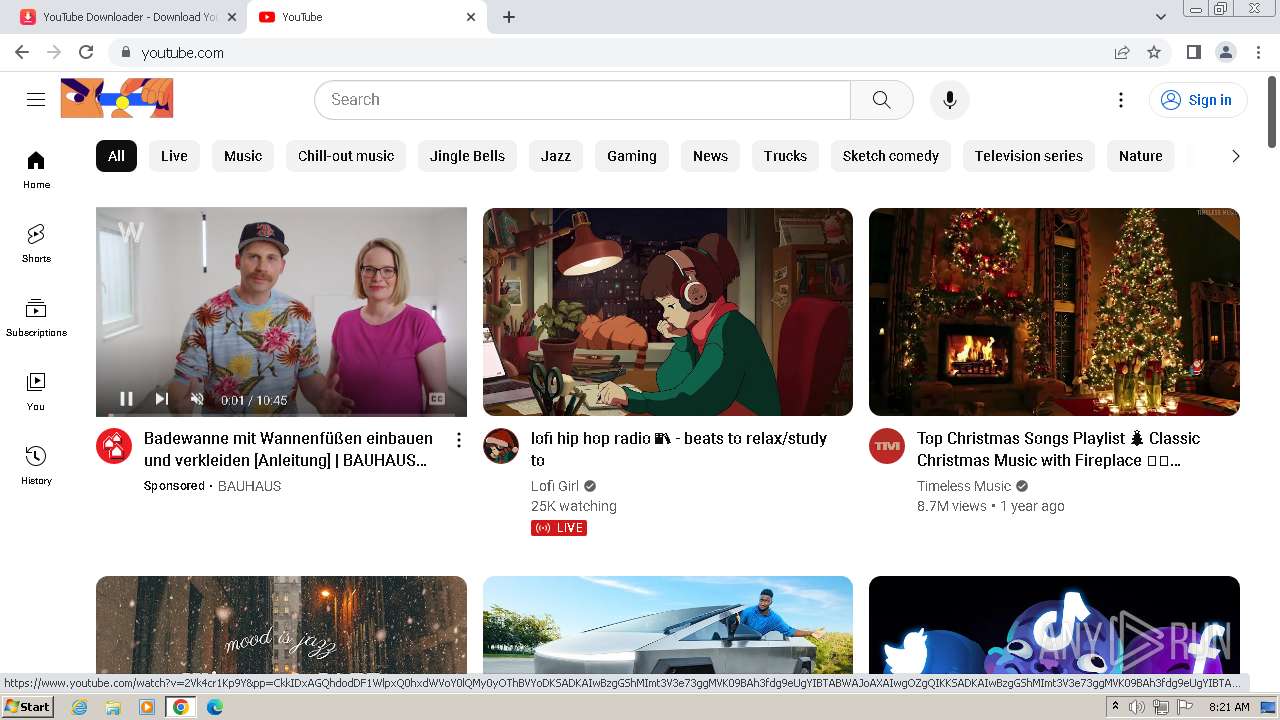
Task: Select the Jingle Bells chip
Action: tap(467, 155)
